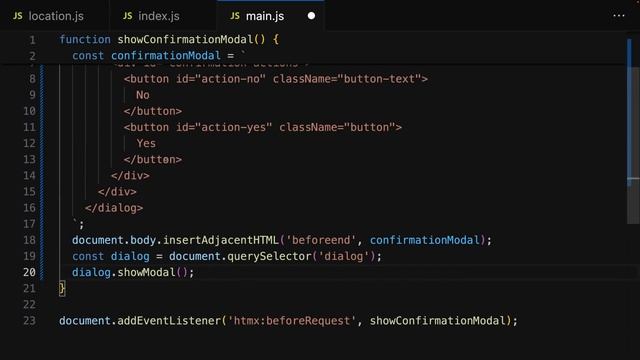This screenshot has width=640, height=360.
Task: Click line number 18 in the gutter
Action: [29, 240]
